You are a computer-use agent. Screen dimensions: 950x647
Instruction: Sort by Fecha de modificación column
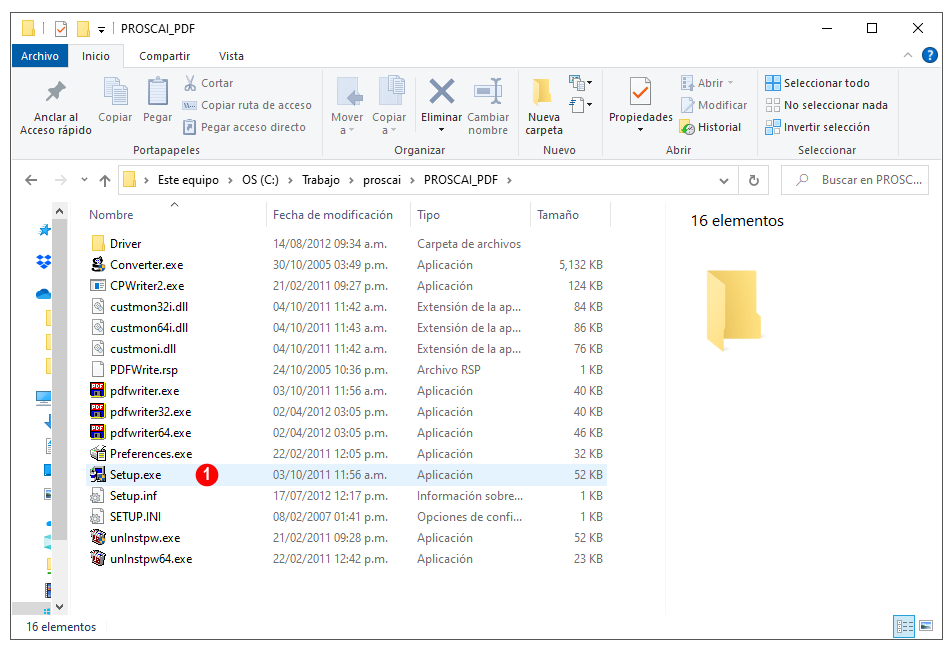click(x=333, y=214)
